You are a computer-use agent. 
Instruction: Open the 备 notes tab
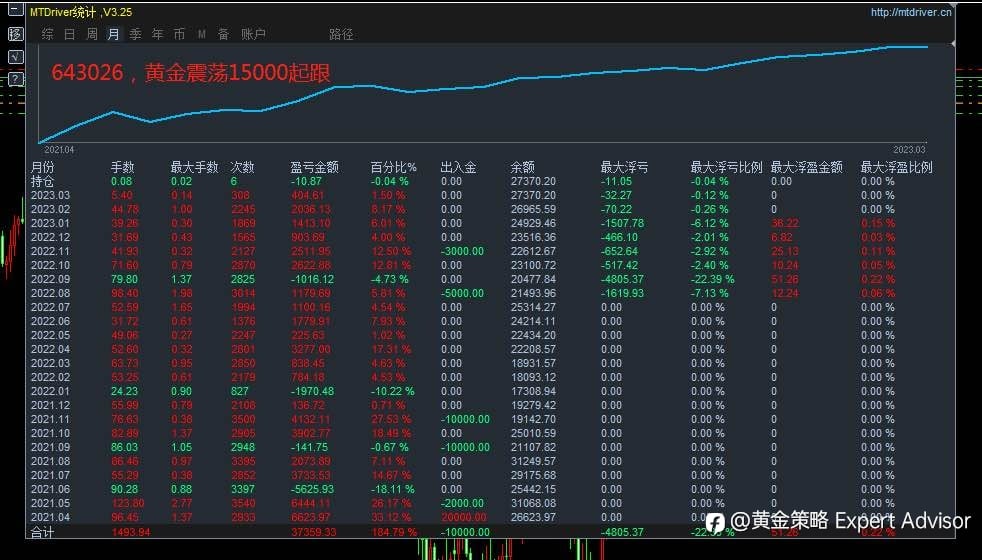coord(224,34)
